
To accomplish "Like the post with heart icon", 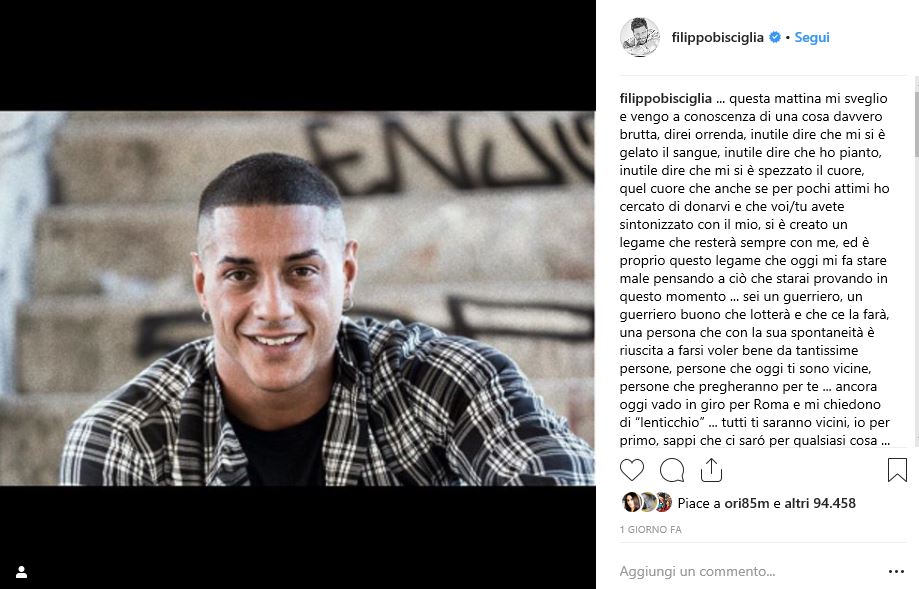I will tap(632, 470).
